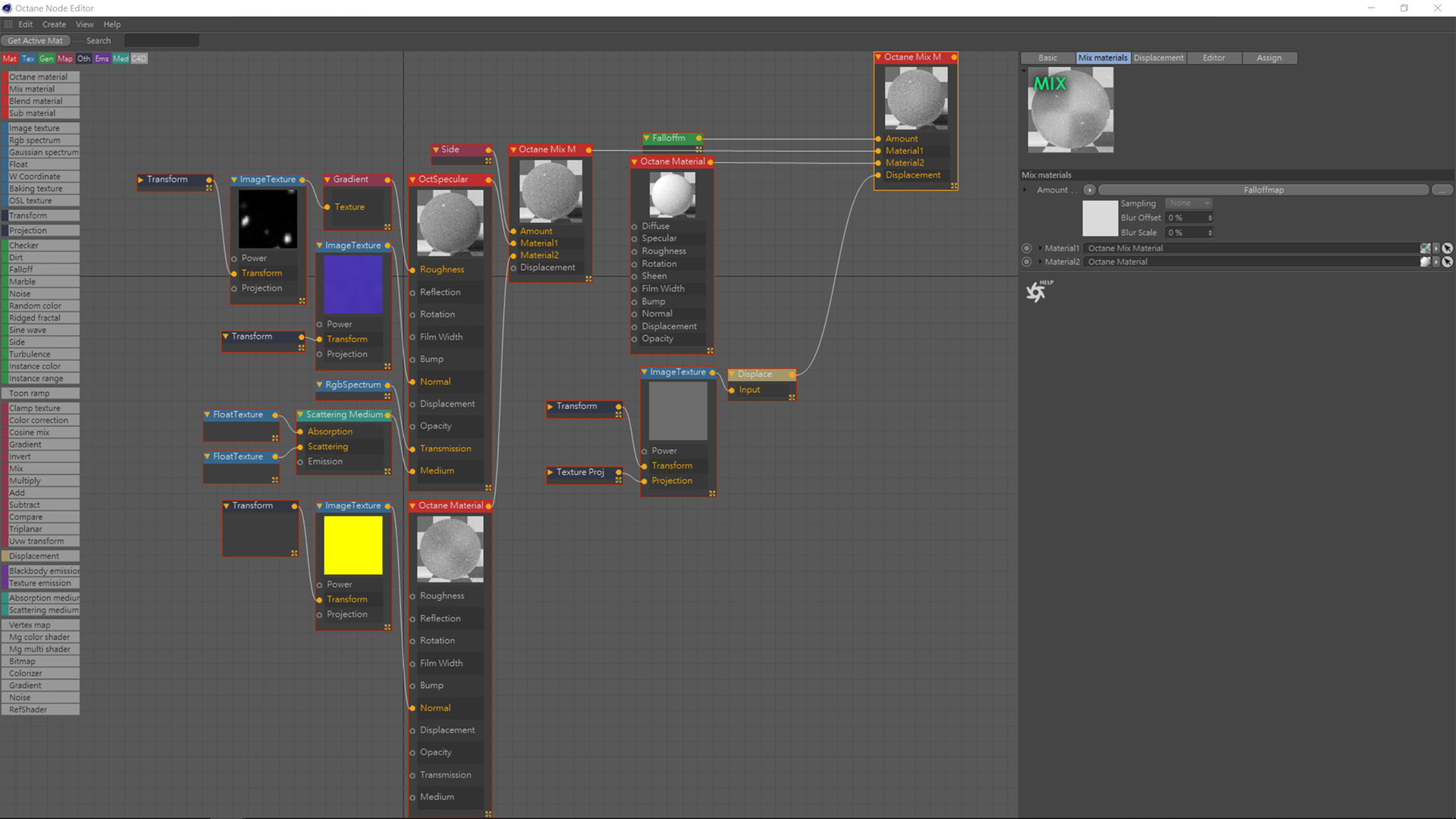Expand the Material1 disclosure triangle
The height and width of the screenshot is (819, 1456).
1040,248
